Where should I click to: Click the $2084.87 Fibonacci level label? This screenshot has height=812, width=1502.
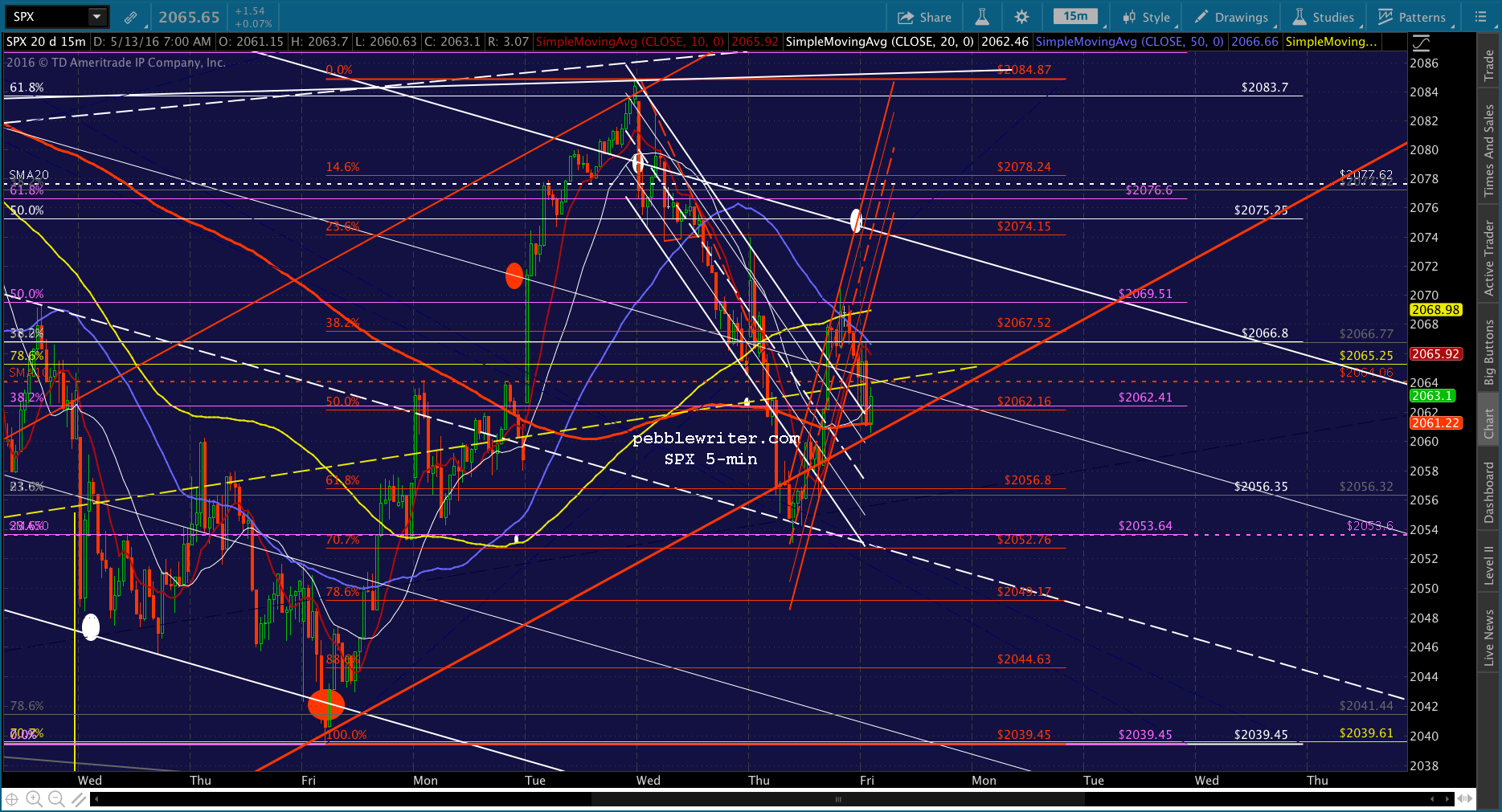coord(1024,70)
